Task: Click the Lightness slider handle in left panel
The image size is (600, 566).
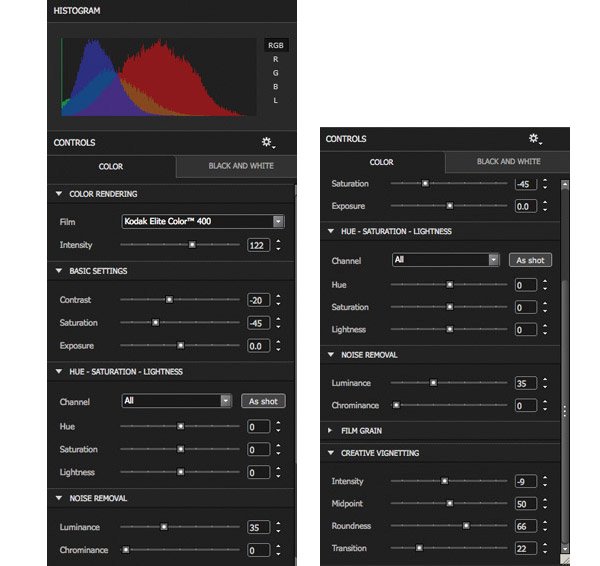Action: click(x=181, y=472)
